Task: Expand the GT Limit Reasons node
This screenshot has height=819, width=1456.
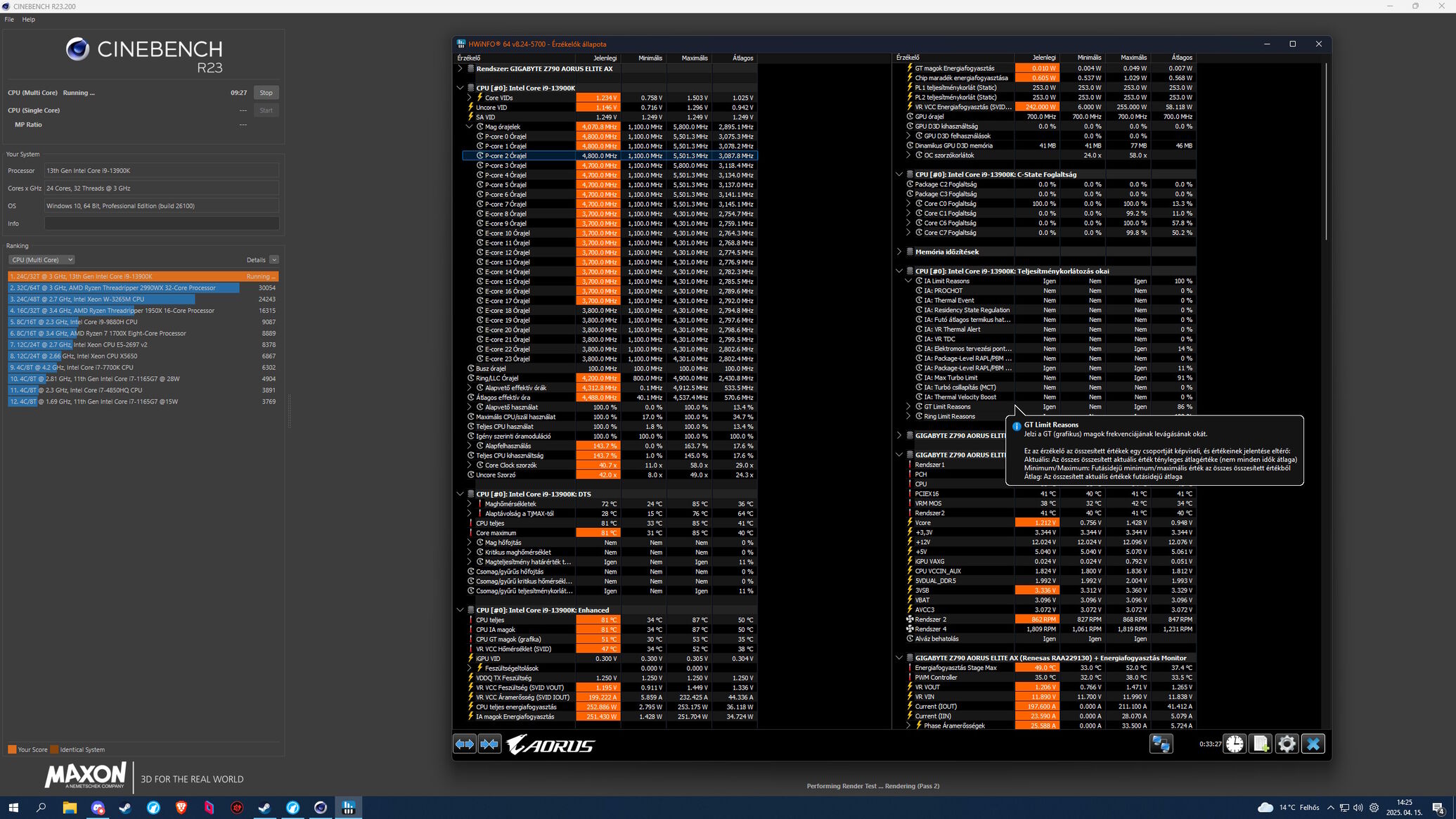Action: click(x=908, y=407)
